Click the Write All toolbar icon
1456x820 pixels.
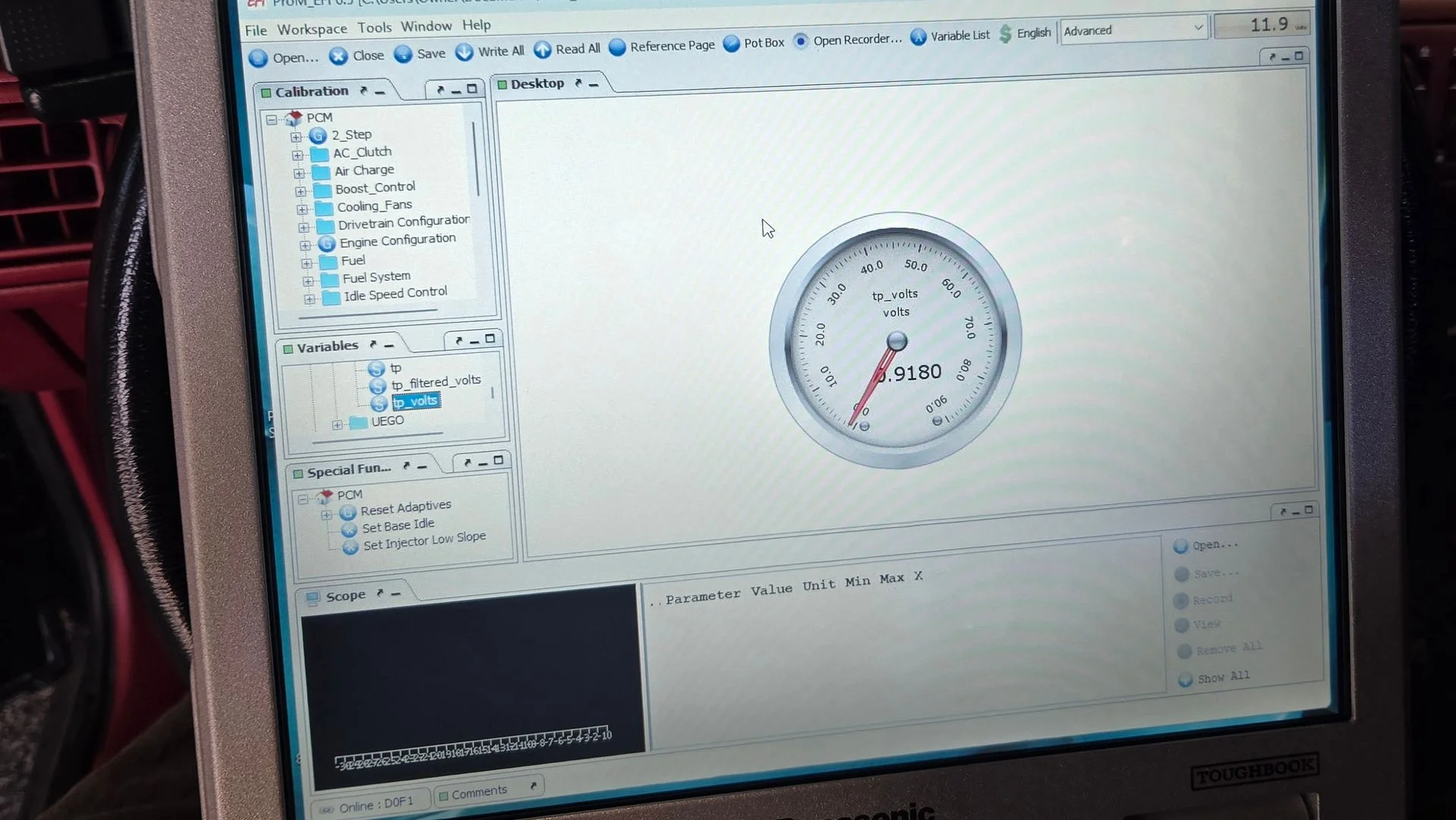tap(465, 52)
